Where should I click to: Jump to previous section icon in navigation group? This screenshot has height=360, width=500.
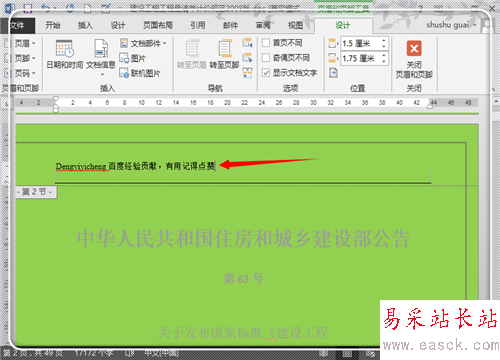(247, 43)
